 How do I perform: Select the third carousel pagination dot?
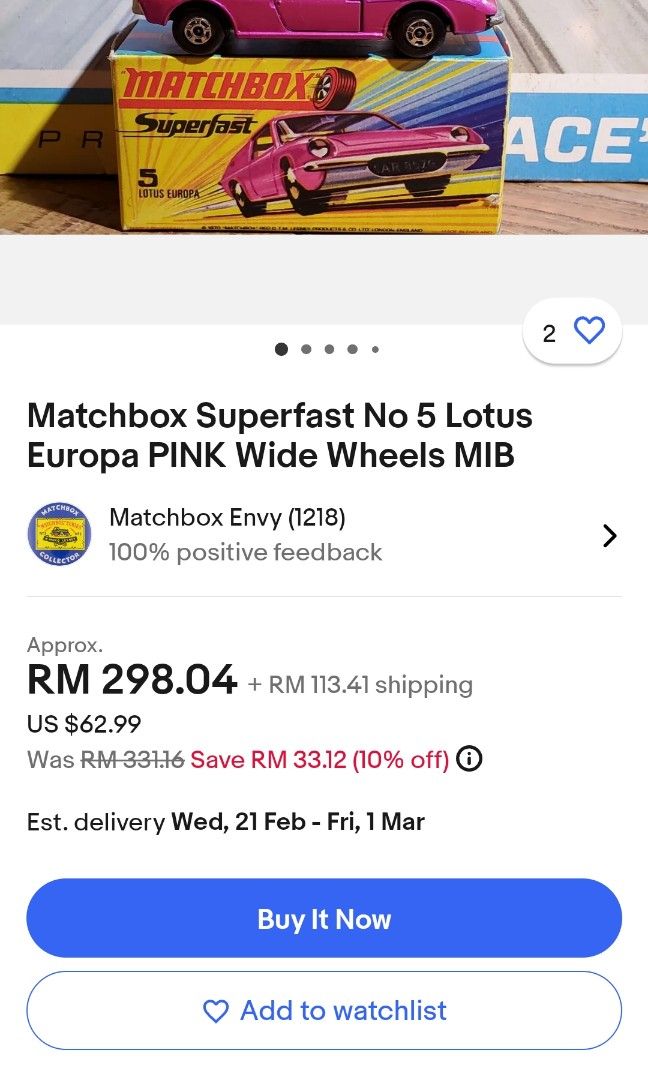pyautogui.click(x=328, y=349)
